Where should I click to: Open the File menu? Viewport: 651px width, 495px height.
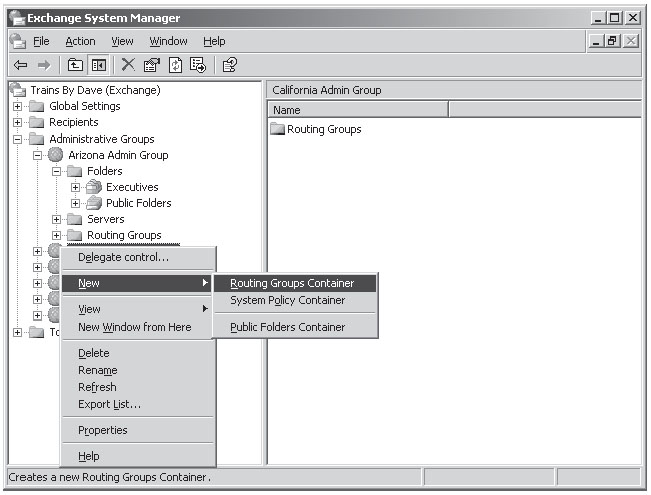point(41,41)
